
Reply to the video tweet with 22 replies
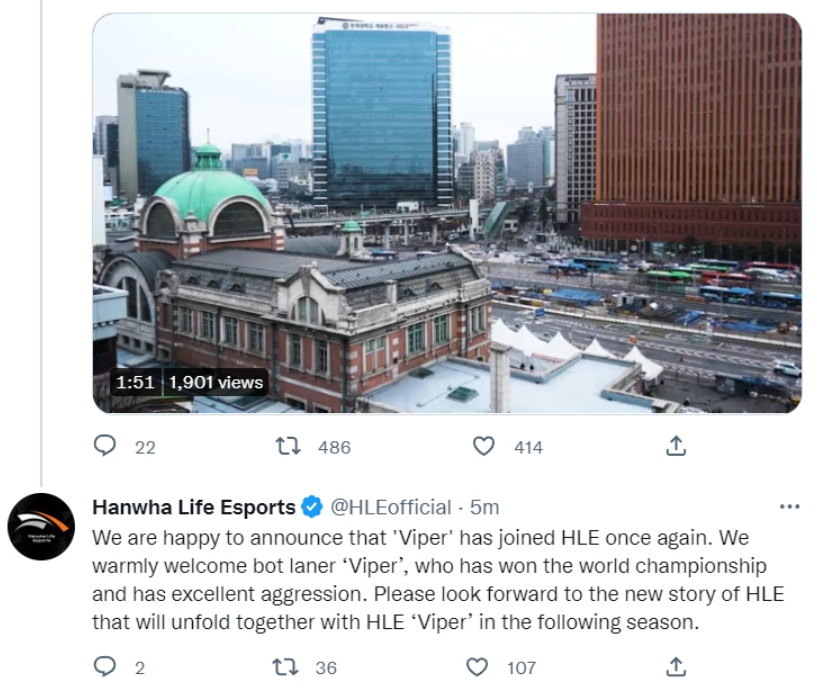pyautogui.click(x=105, y=446)
